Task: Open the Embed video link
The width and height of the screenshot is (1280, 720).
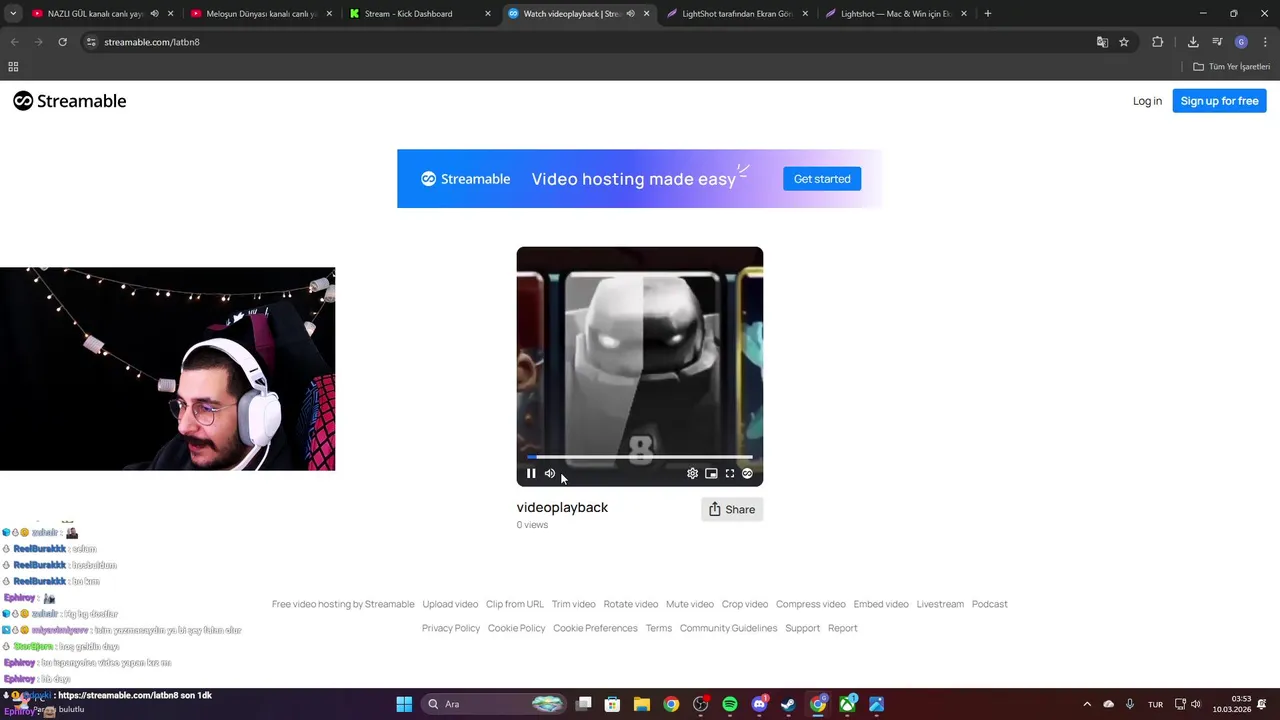Action: pyautogui.click(x=881, y=604)
